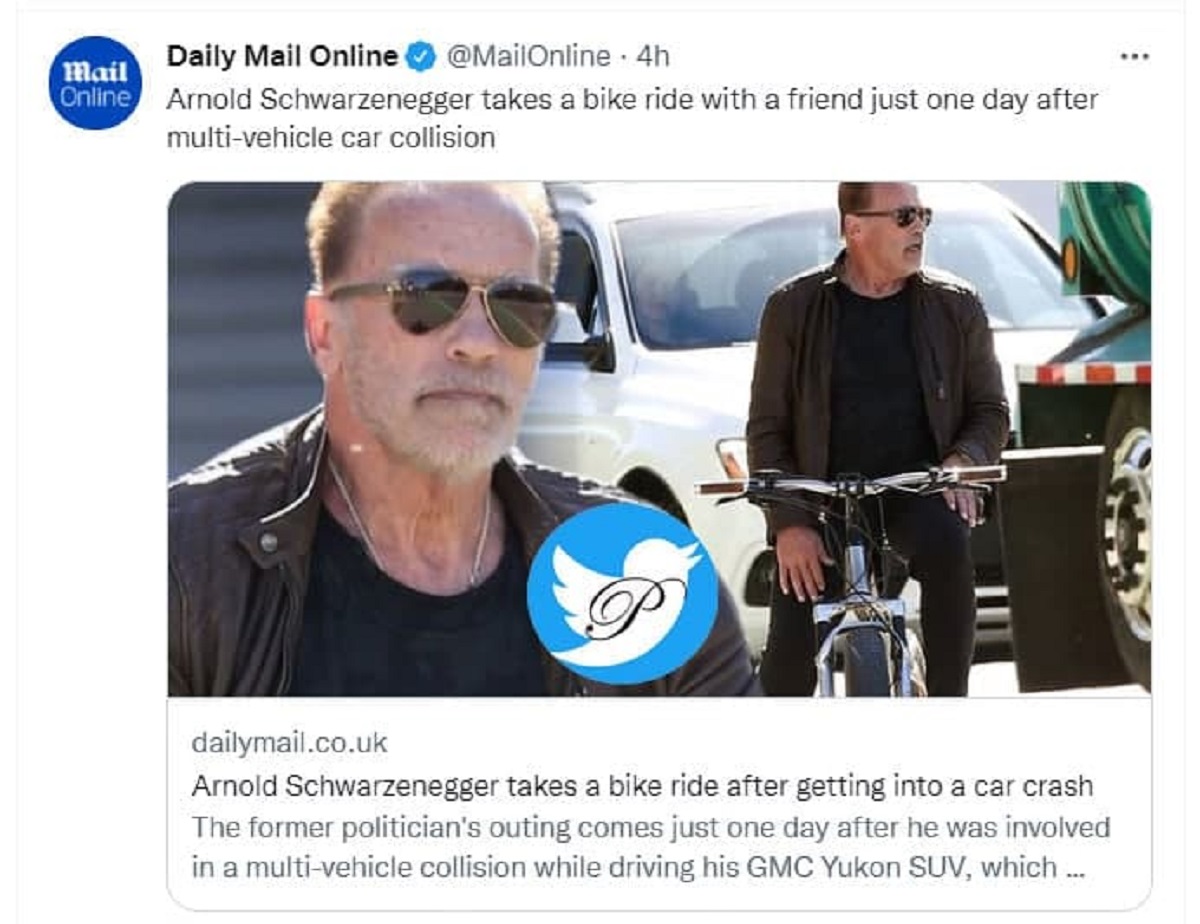Visit the dailymail.co.uk domain link
Image resolution: width=1200 pixels, height=924 pixels.
pos(288,743)
